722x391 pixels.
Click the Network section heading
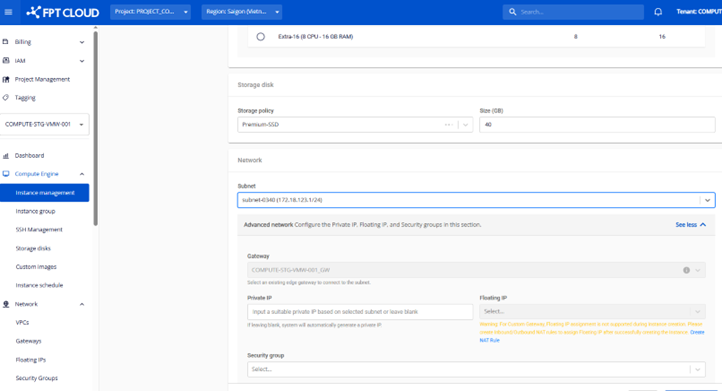pos(250,160)
